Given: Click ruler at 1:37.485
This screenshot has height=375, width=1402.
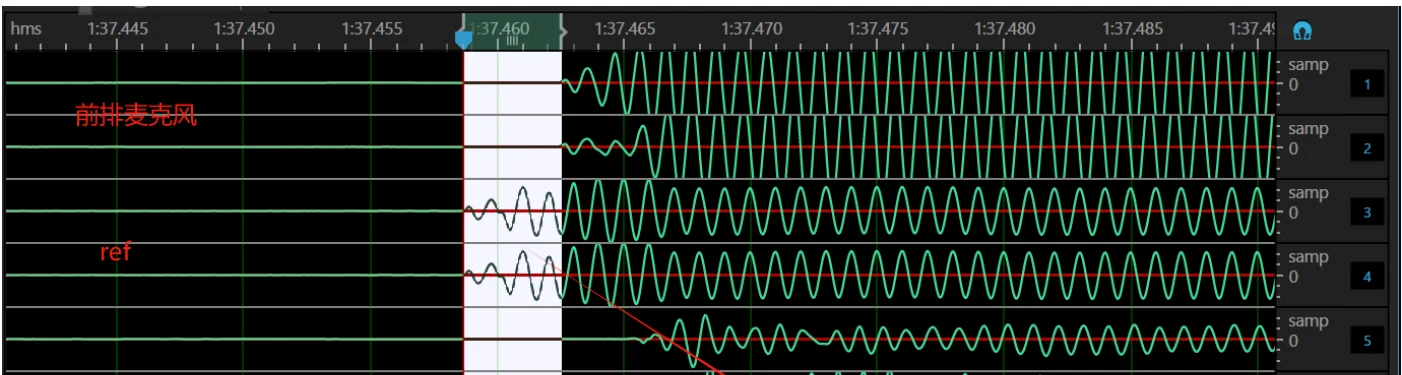Looking at the screenshot, I should point(1132,29).
